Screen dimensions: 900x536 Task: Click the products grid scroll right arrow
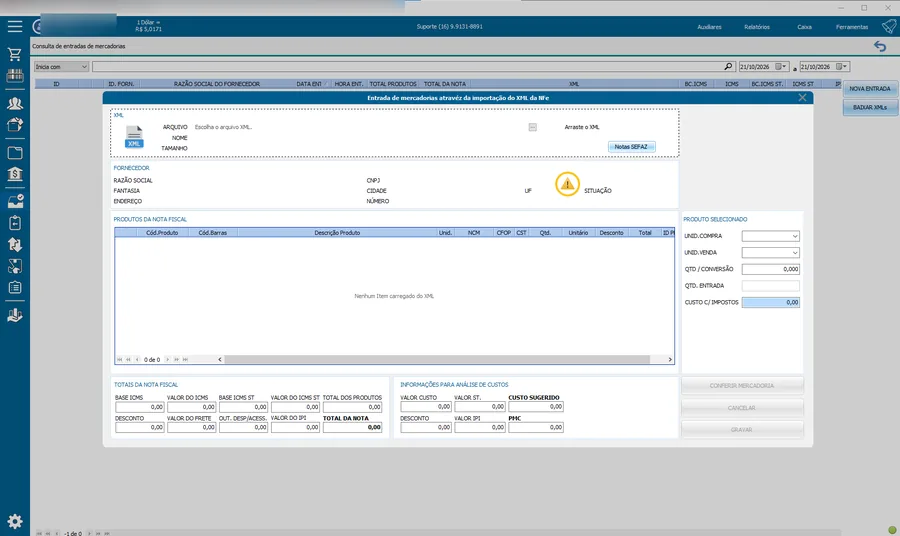pyautogui.click(x=669, y=359)
